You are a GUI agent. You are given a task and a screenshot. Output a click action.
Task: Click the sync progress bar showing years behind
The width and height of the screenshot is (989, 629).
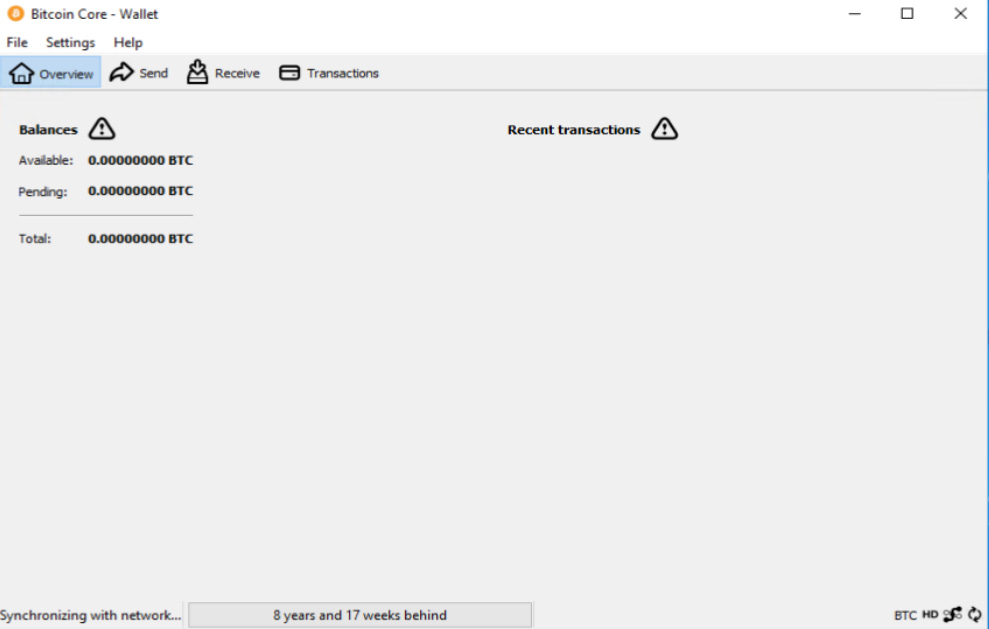click(360, 615)
